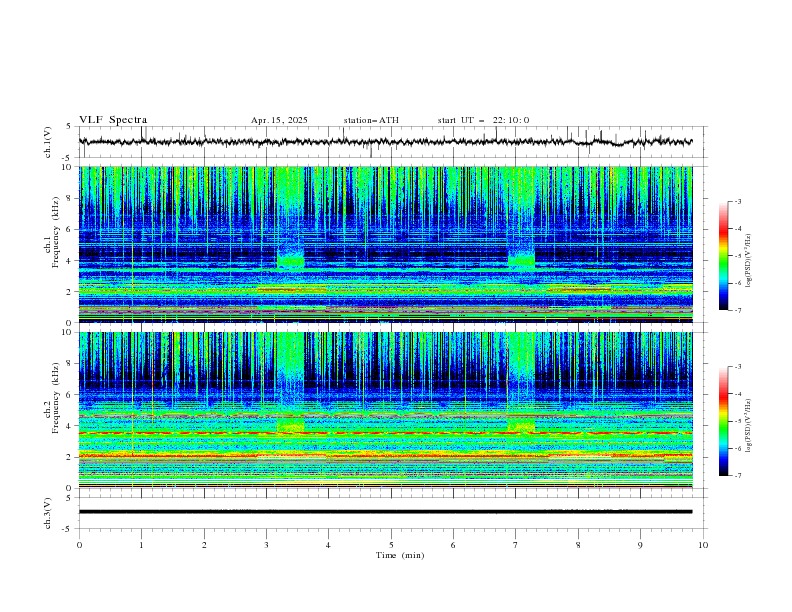This screenshot has width=792, height=612.
Task: Click the "-5" tick on ch.3(V) axis
Action: 68,529
